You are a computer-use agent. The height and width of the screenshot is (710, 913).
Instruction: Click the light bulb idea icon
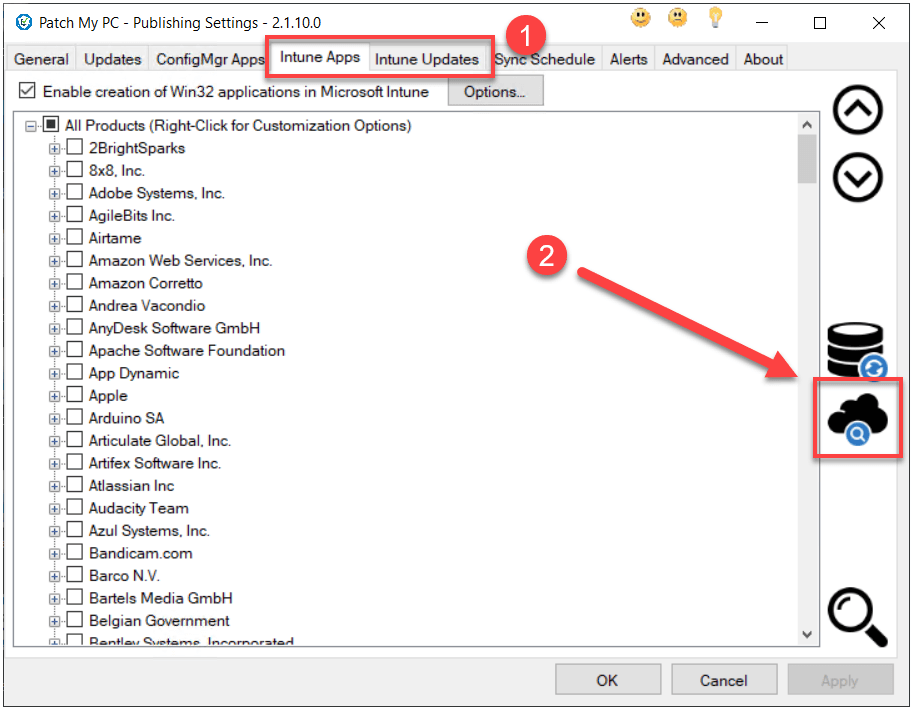click(x=715, y=17)
